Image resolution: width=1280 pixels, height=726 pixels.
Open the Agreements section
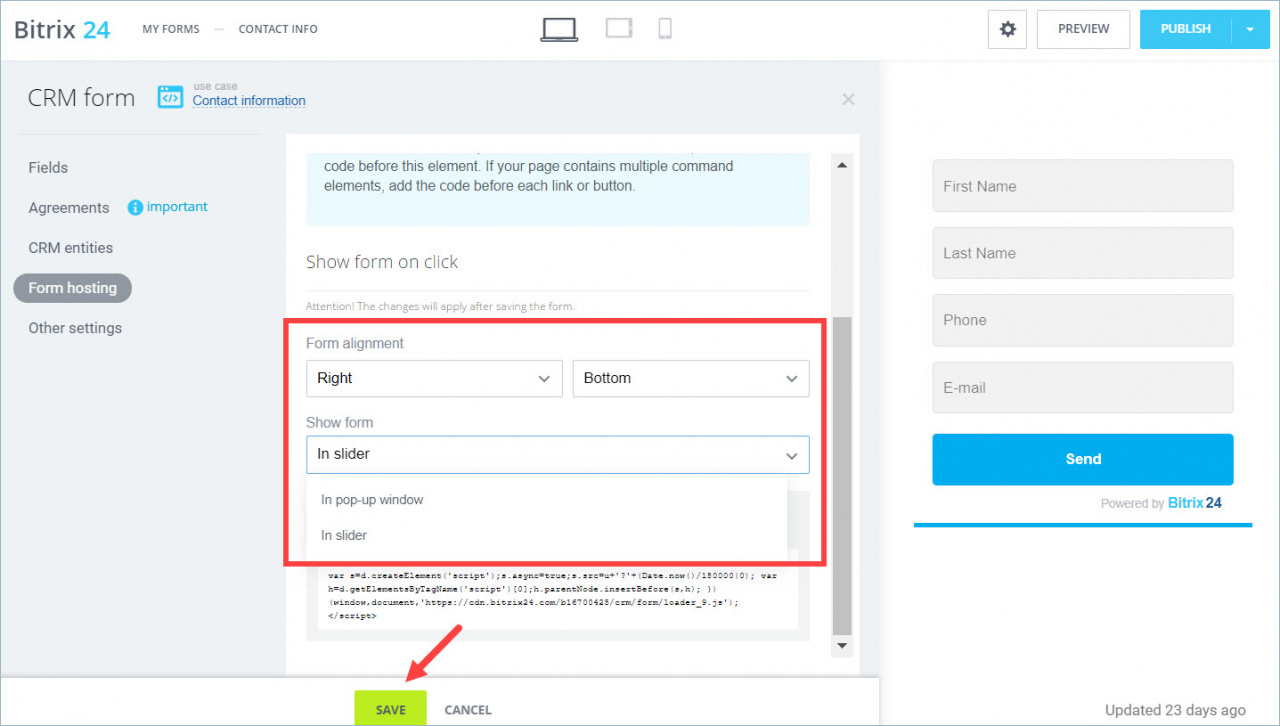click(x=69, y=208)
